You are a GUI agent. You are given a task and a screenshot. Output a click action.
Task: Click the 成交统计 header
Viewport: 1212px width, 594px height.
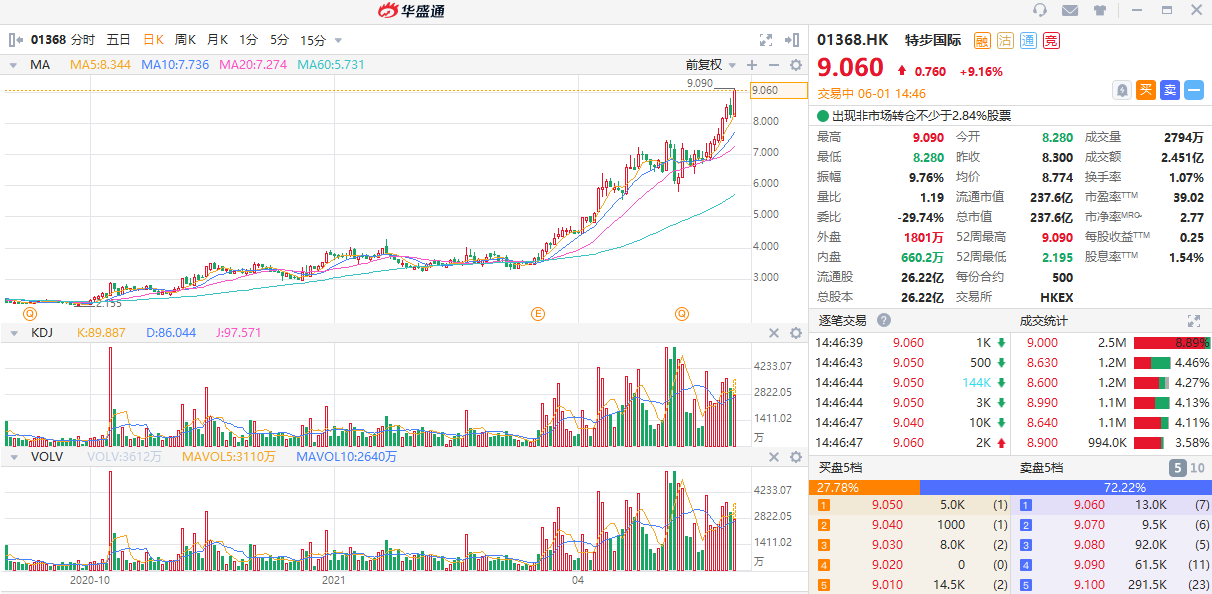pos(1043,321)
